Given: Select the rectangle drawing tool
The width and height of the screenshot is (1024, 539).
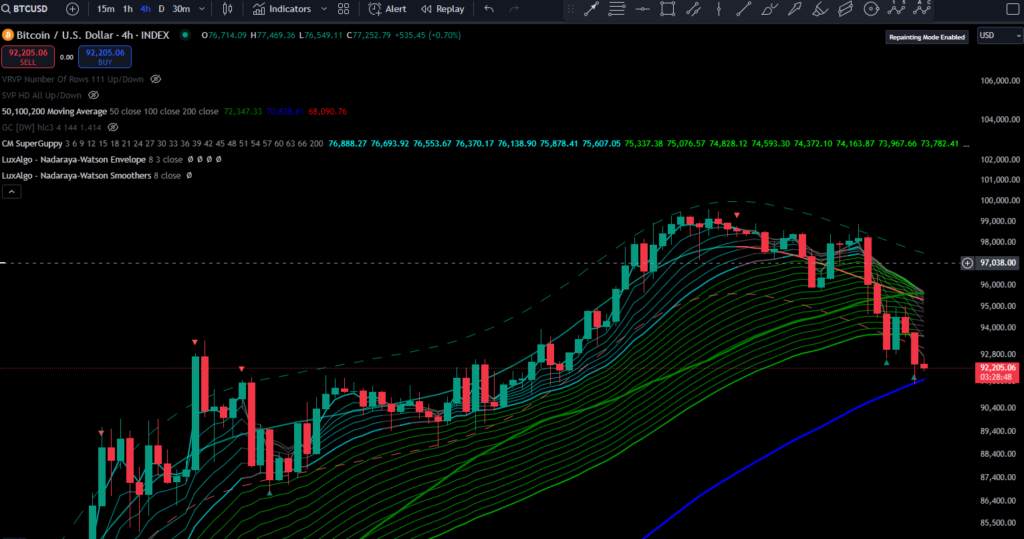Looking at the screenshot, I should tap(667, 9).
